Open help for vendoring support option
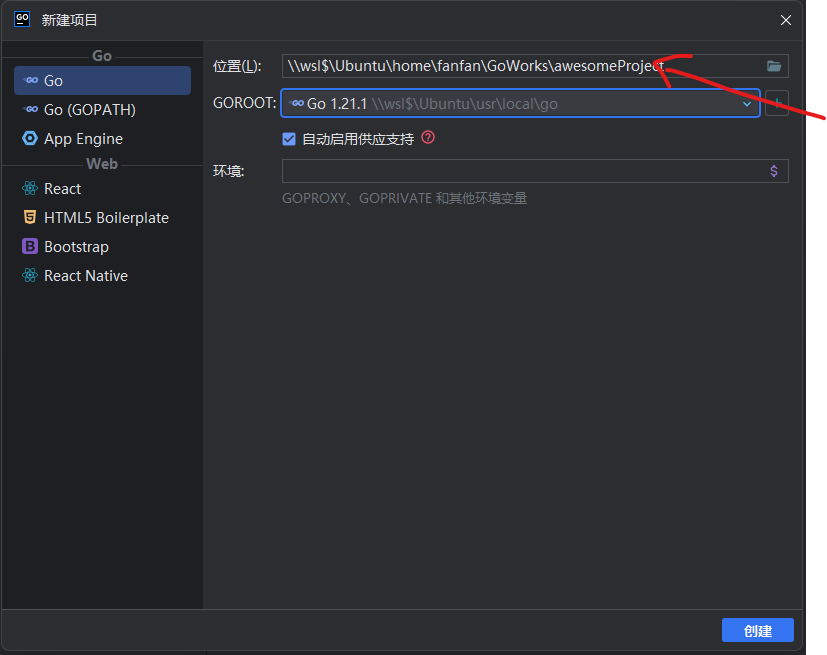 (x=428, y=138)
